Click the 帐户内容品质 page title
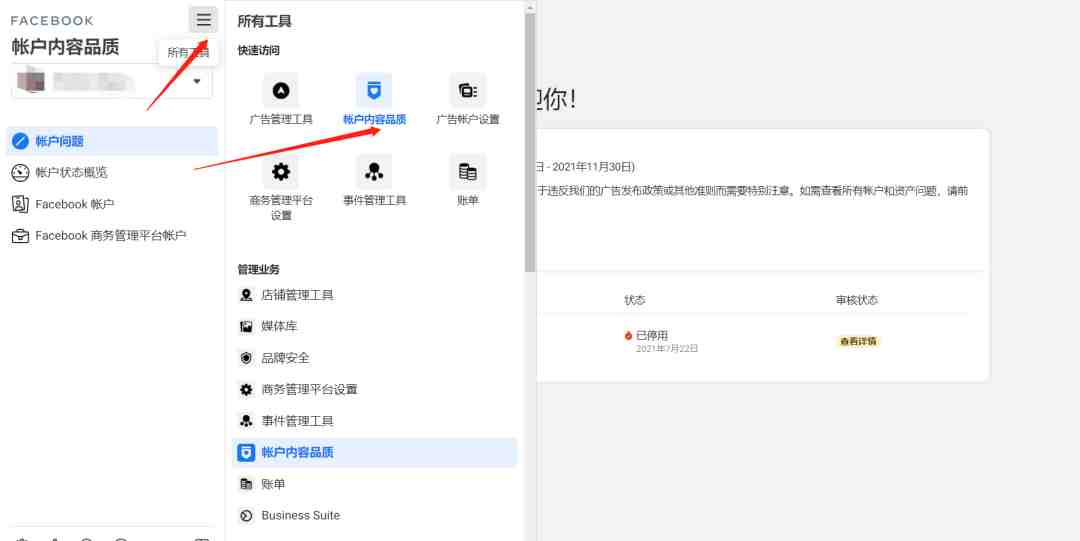Image resolution: width=1080 pixels, height=541 pixels. (x=65, y=47)
